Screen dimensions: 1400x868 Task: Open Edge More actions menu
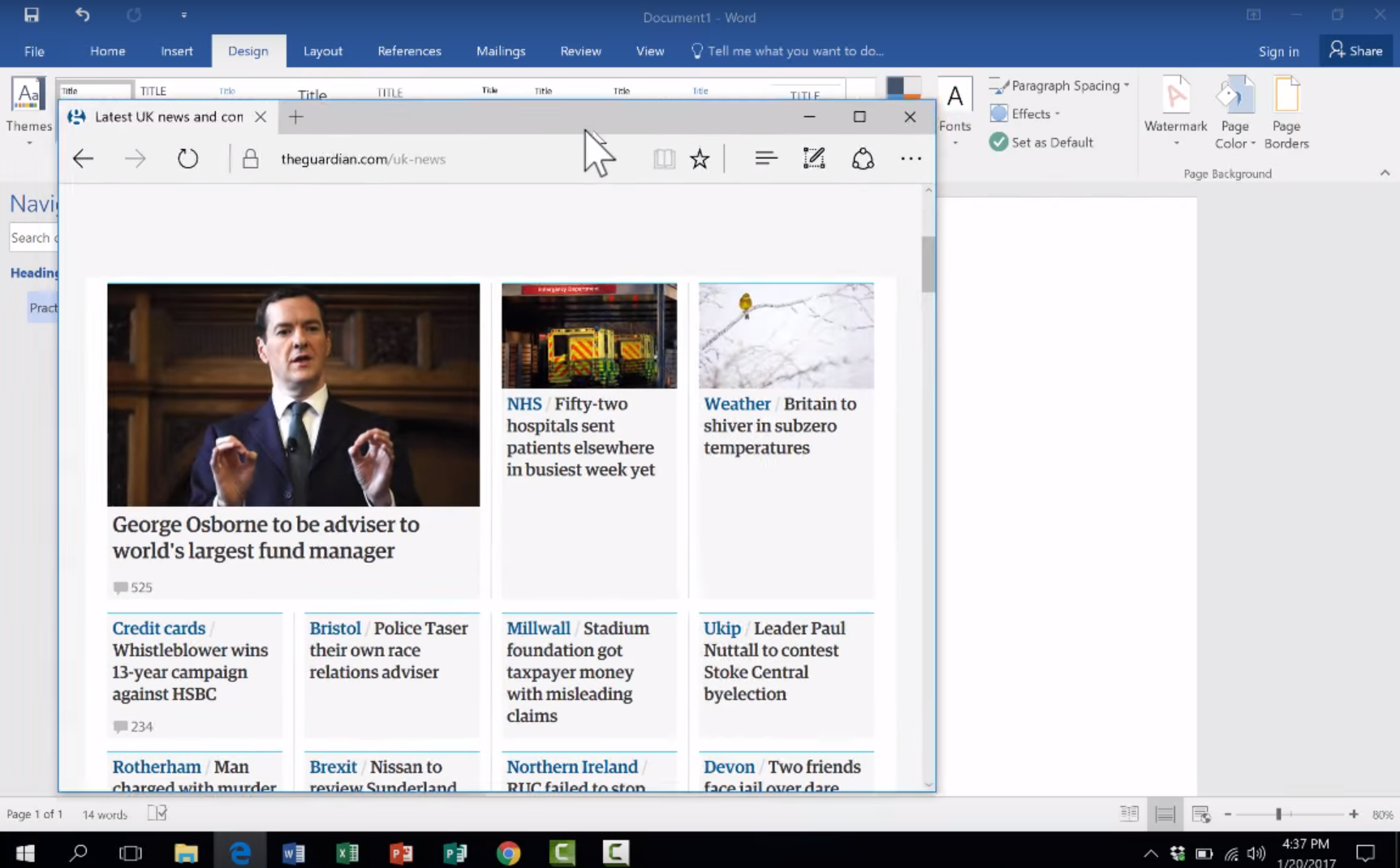(x=911, y=158)
